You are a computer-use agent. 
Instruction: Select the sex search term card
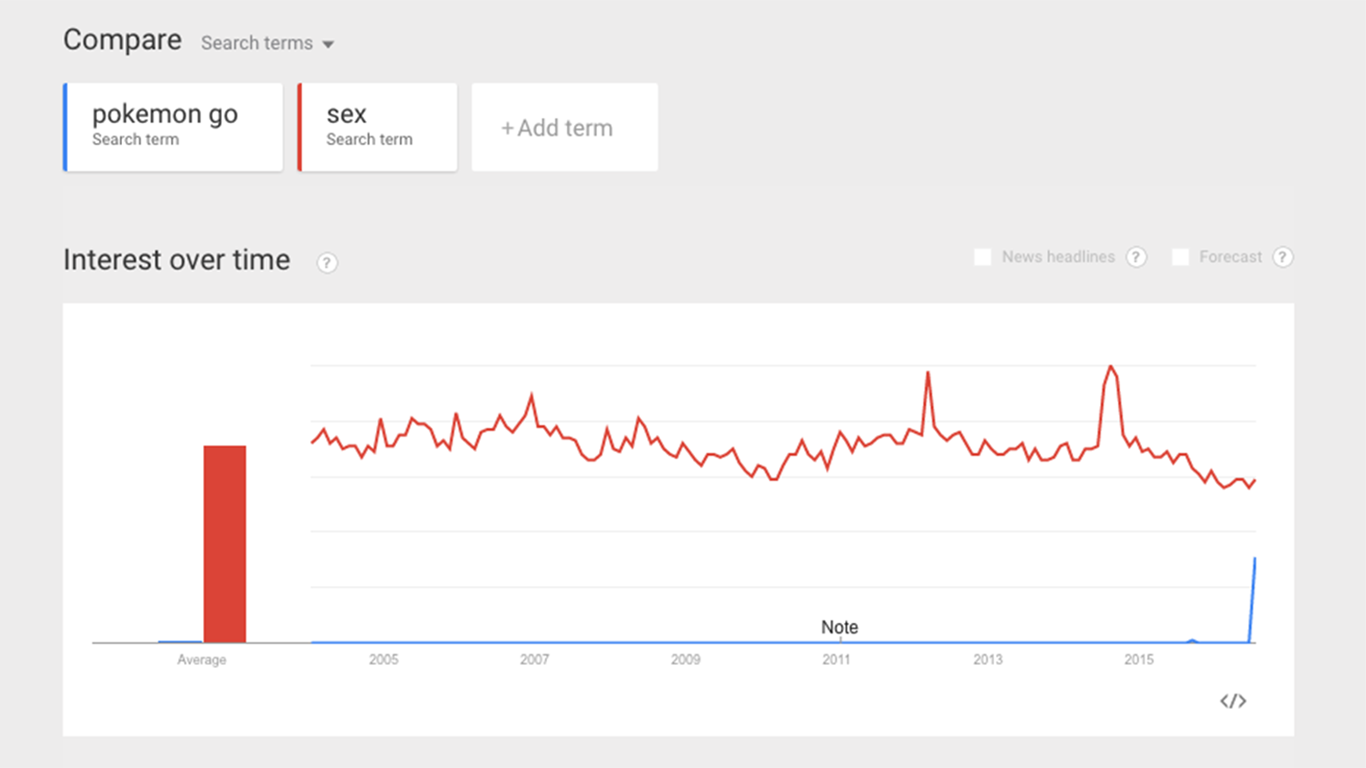pos(377,127)
